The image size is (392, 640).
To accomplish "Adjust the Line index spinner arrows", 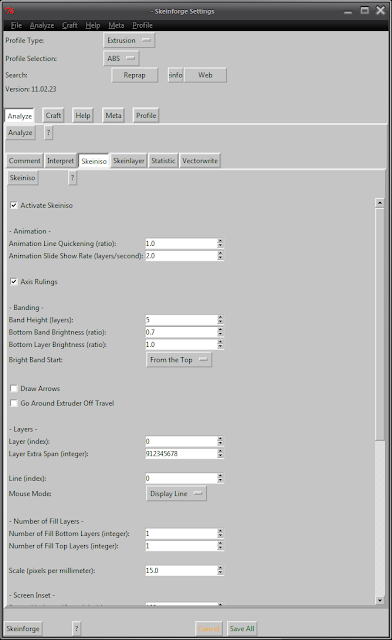I will pyautogui.click(x=220, y=478).
